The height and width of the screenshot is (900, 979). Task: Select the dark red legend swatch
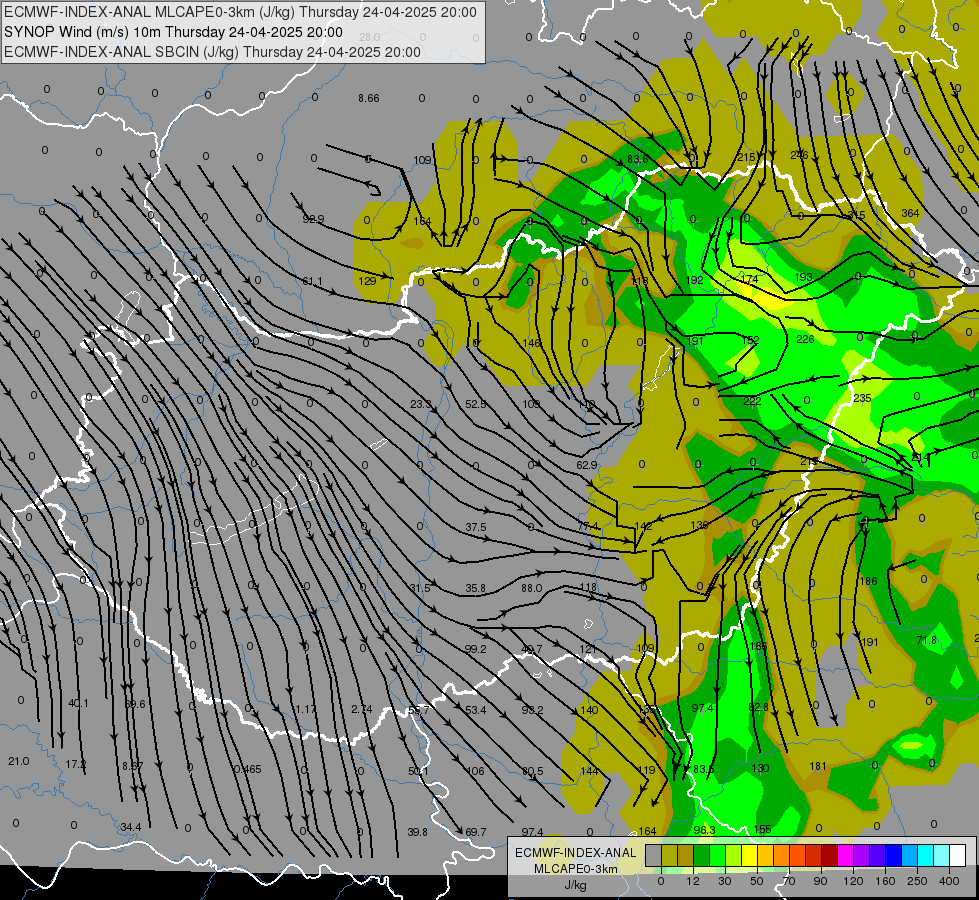point(829,856)
